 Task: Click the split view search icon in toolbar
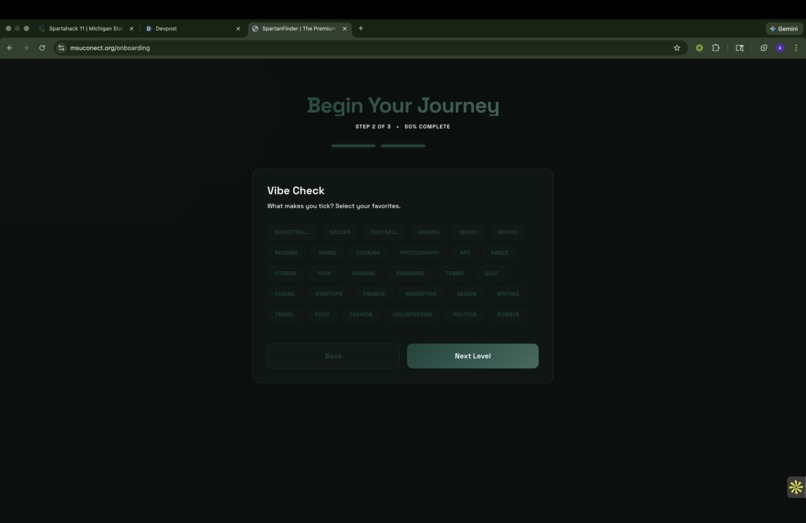[740, 48]
